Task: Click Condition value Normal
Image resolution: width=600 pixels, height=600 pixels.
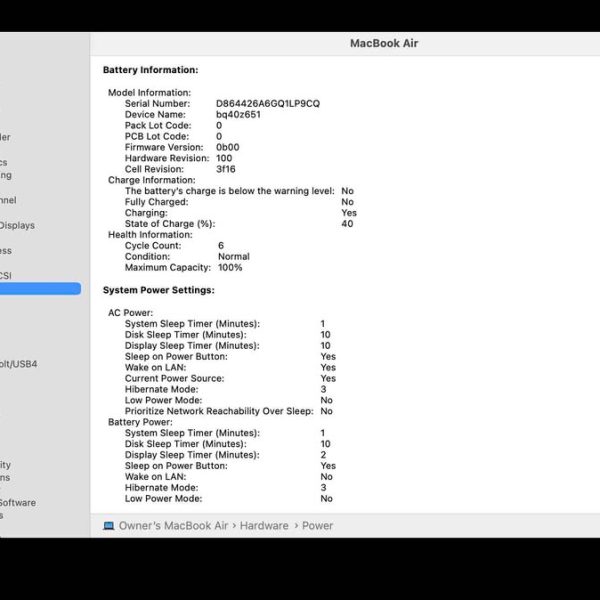Action: (234, 256)
